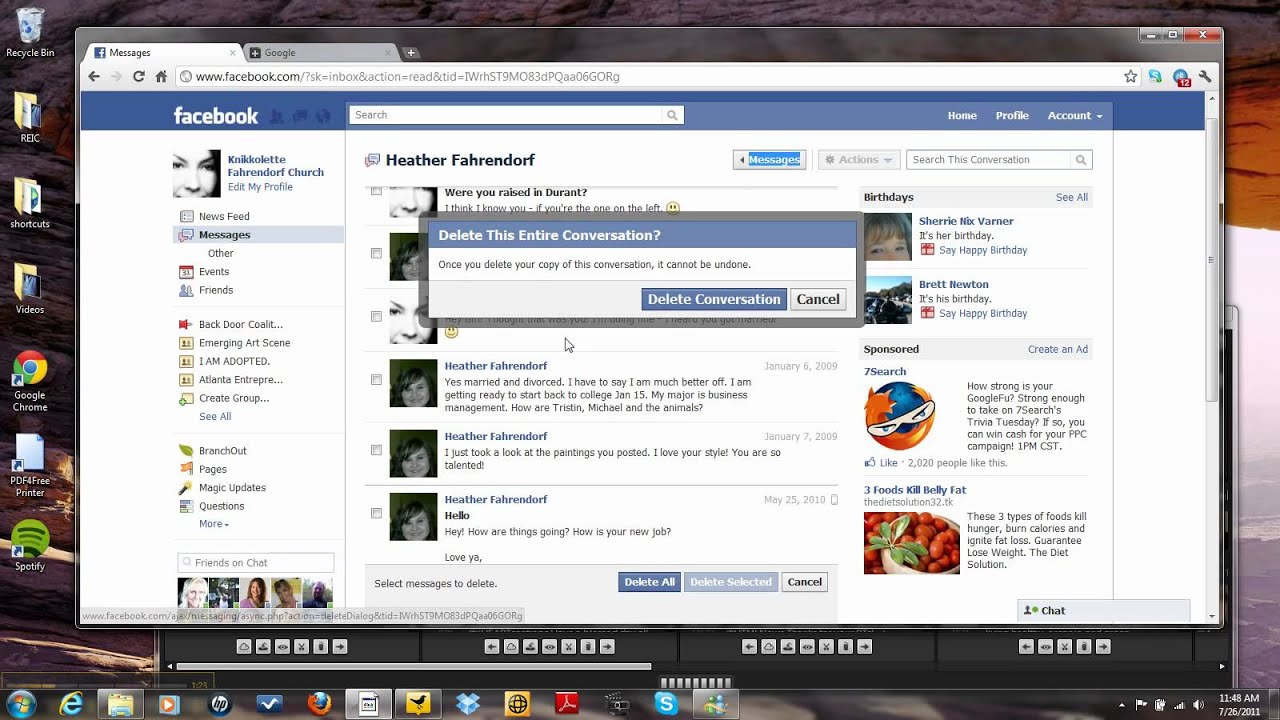Screen dimensions: 1280x720
Task: Focus the Friends on Chat search field
Action: point(256,563)
